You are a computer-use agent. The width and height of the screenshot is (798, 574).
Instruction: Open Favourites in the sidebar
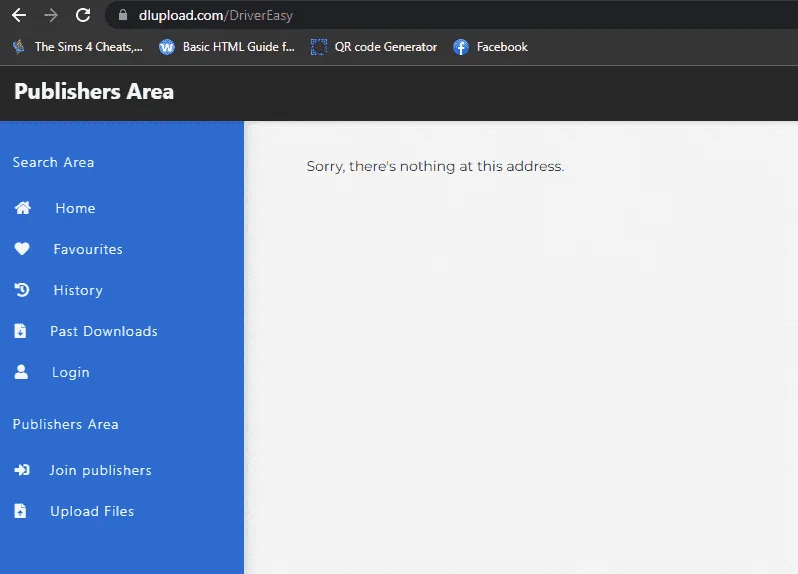(88, 249)
